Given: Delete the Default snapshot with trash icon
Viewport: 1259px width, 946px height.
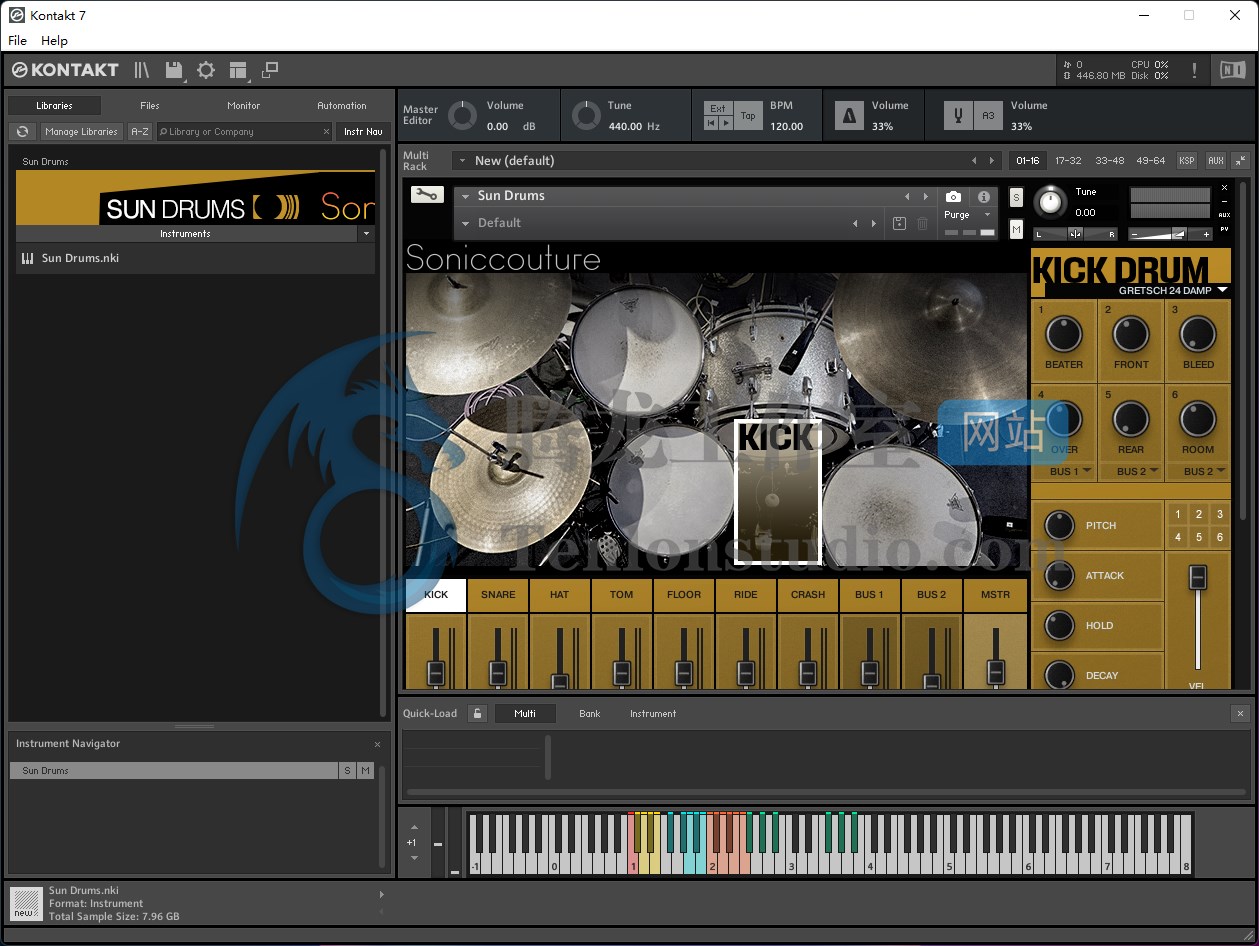Looking at the screenshot, I should [x=923, y=223].
